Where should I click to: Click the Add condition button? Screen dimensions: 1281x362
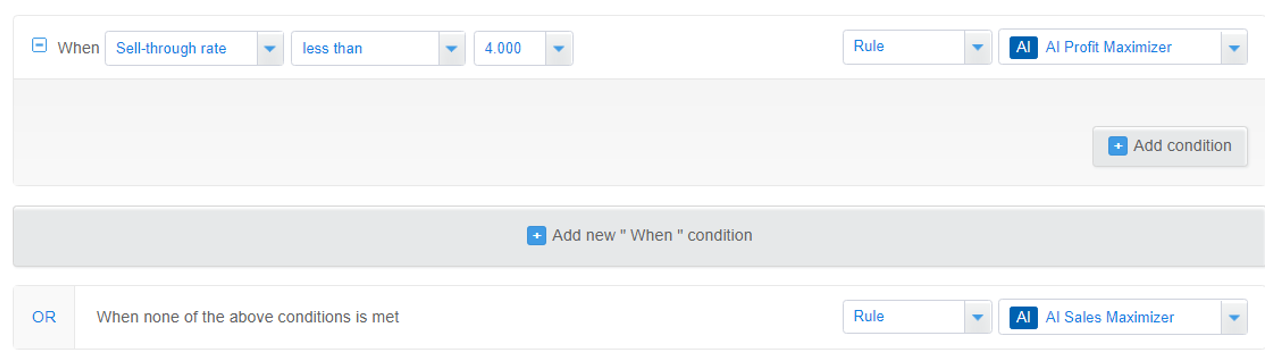coord(1170,146)
